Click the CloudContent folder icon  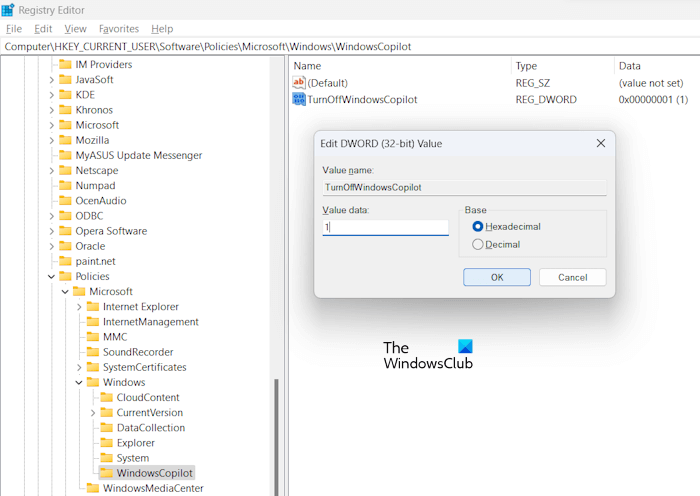(107, 397)
